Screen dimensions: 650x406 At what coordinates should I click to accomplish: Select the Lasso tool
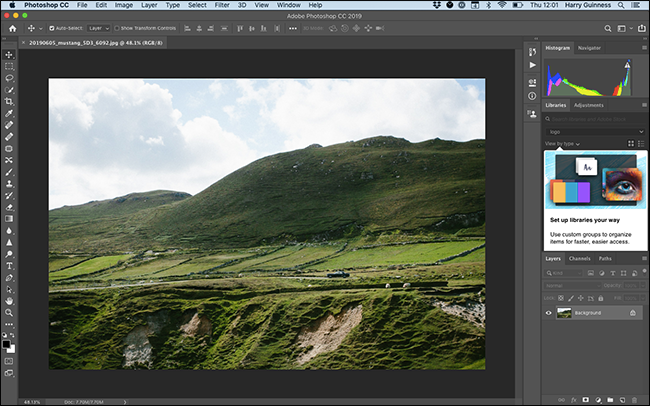9,78
